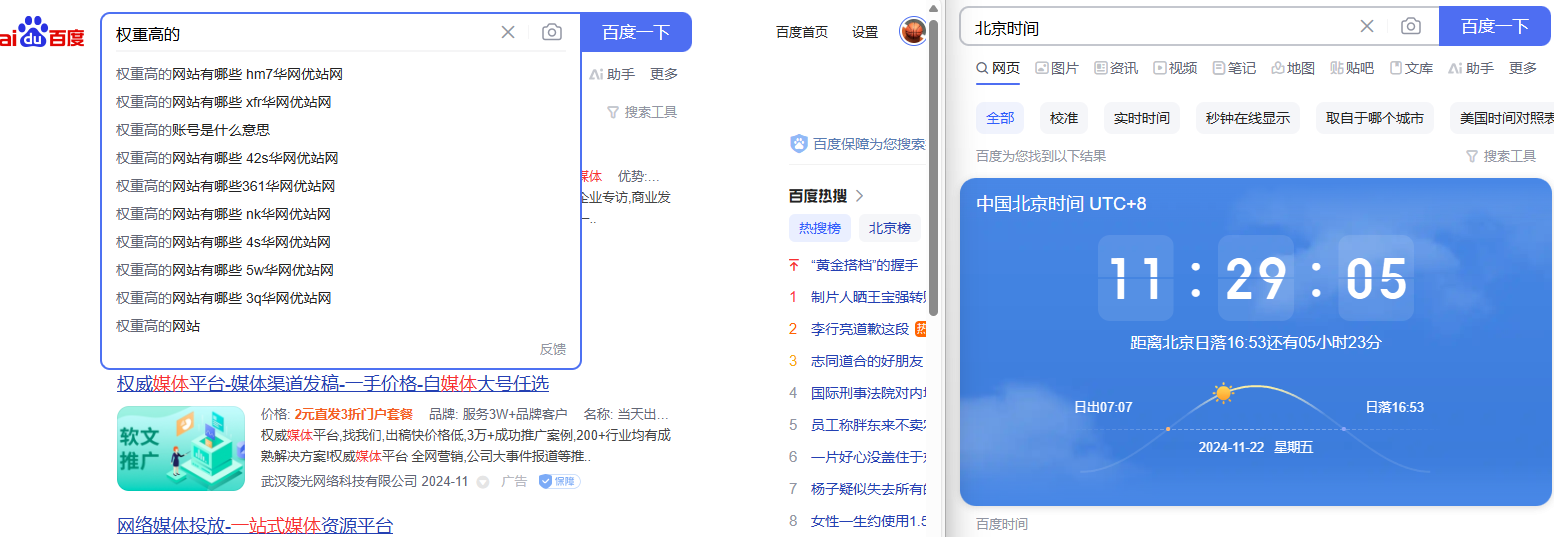Open hot search 女性一生约使用1.5
The width and height of the screenshot is (1554, 537).
pos(869,521)
